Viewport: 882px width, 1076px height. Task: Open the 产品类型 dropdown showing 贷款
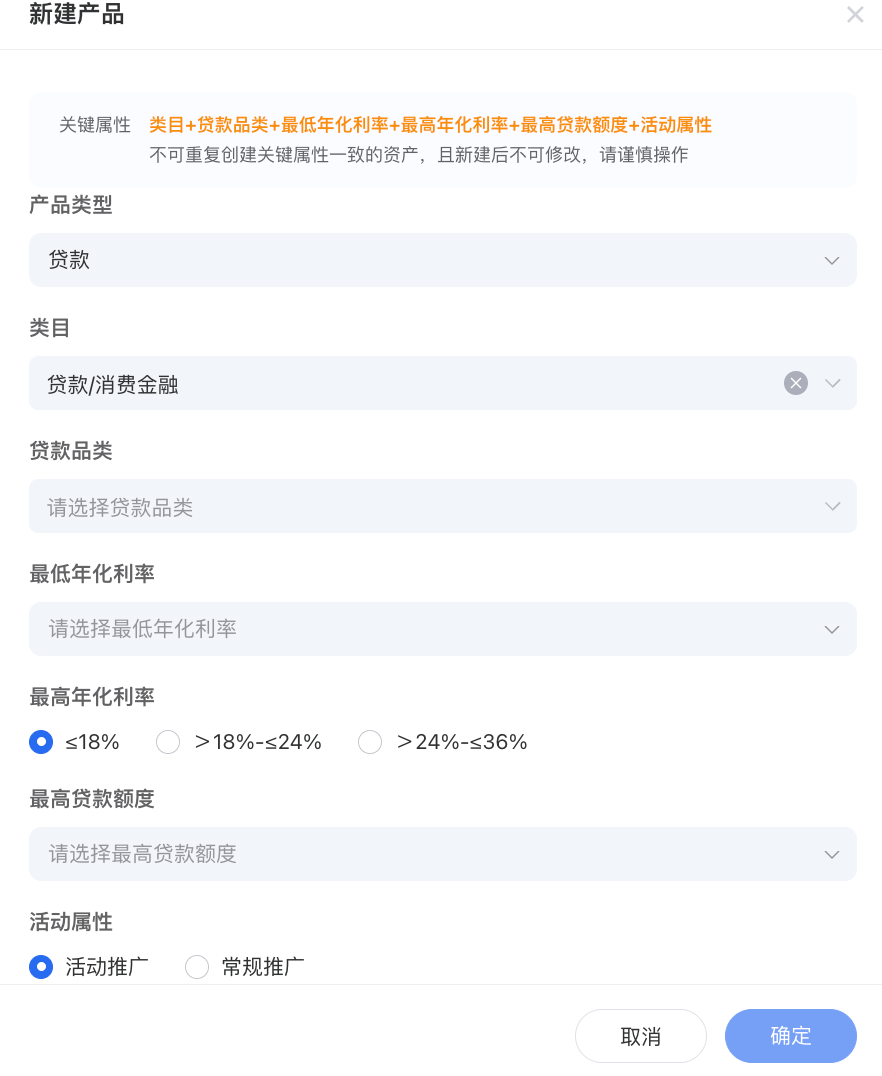(420, 260)
